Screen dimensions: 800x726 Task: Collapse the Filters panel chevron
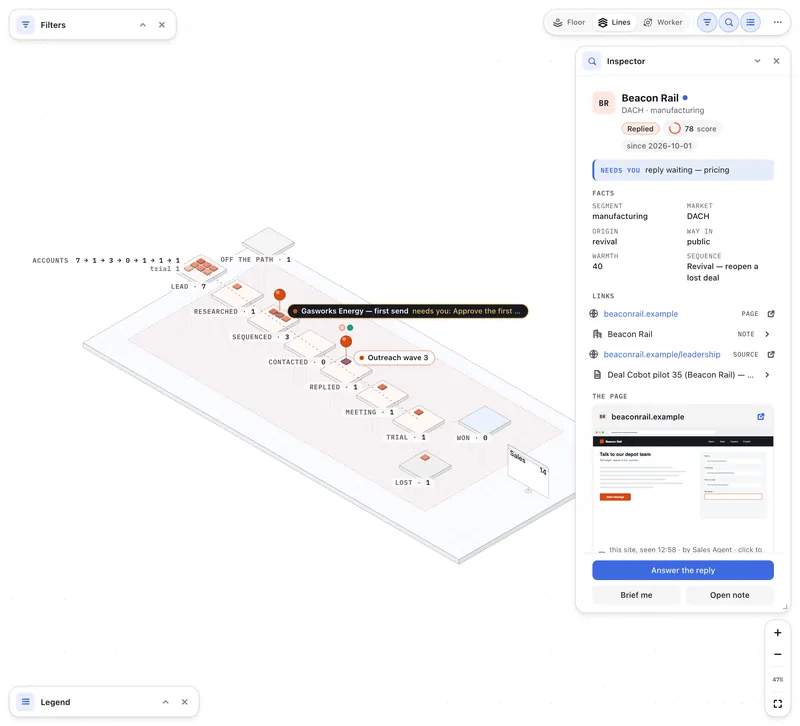(x=143, y=25)
